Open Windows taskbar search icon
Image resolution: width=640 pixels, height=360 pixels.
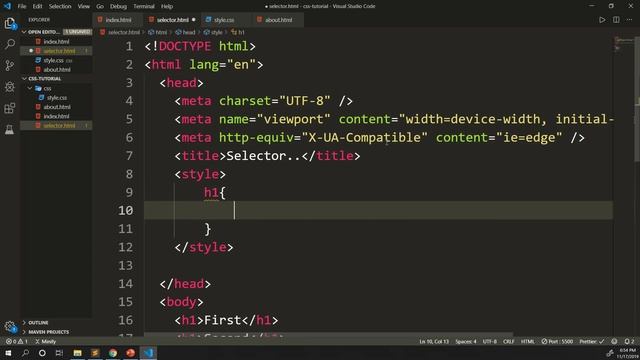(25, 353)
